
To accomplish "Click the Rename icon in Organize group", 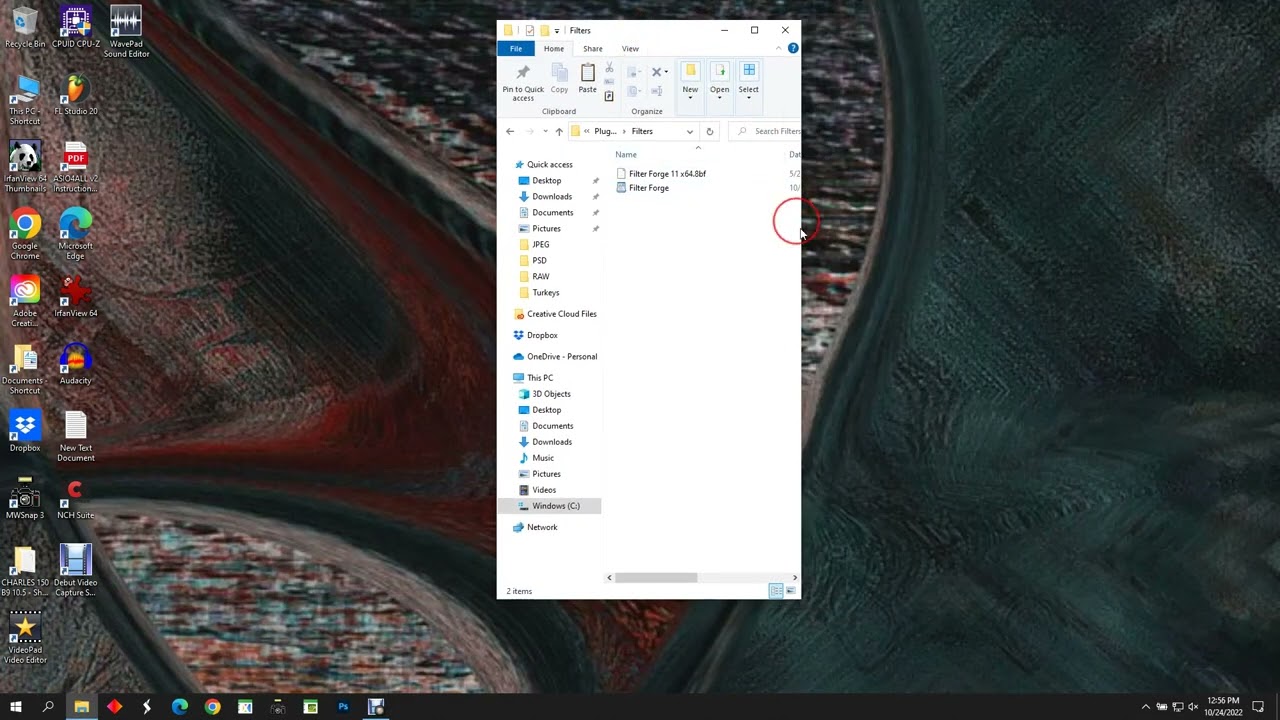I will pyautogui.click(x=656, y=91).
